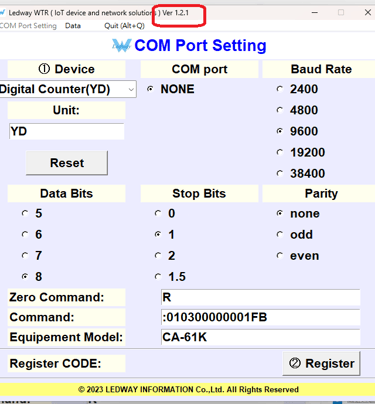Set Stop Bits to 1.5

[158, 276]
